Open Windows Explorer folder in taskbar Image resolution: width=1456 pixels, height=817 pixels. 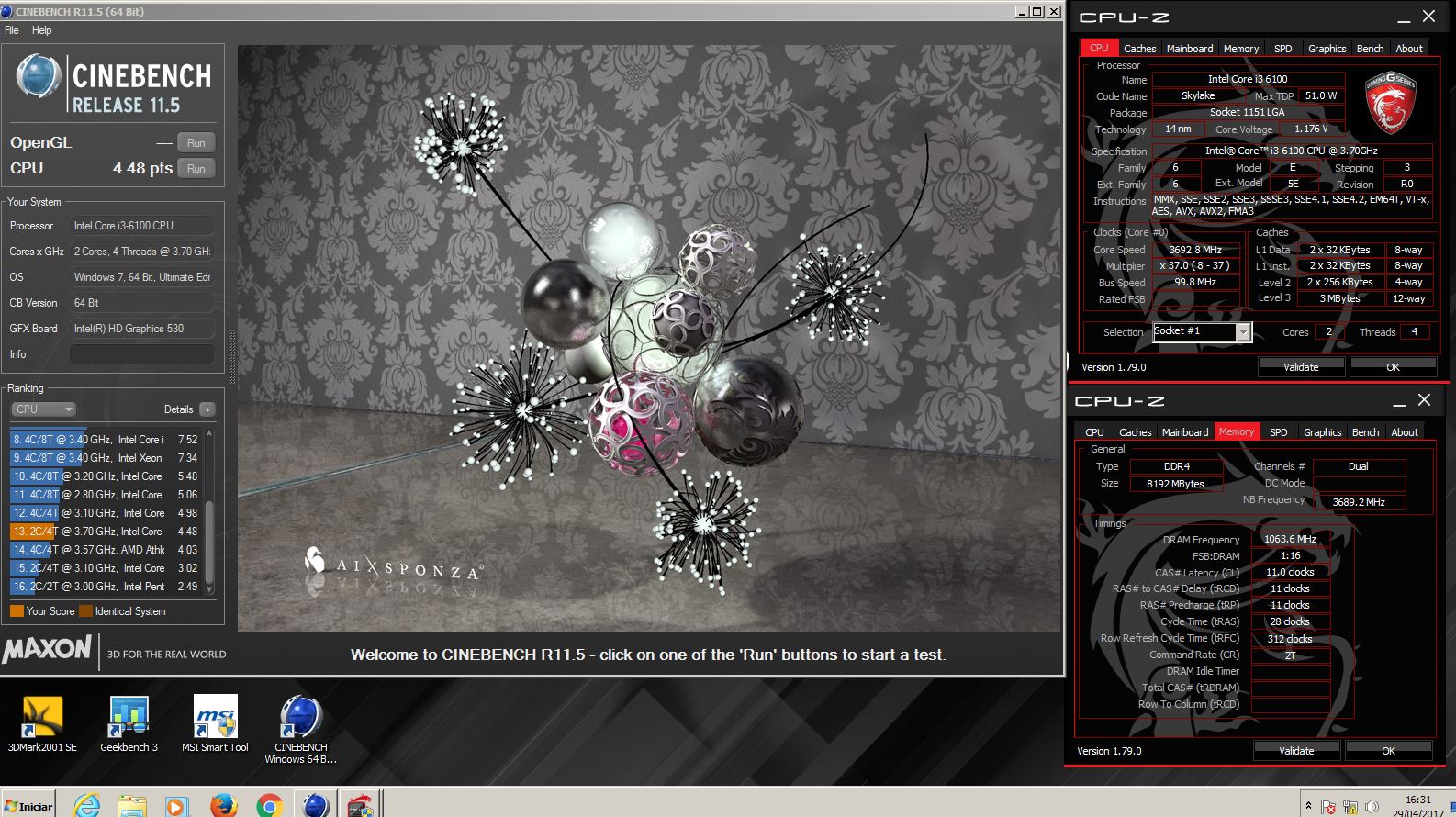pos(132,806)
